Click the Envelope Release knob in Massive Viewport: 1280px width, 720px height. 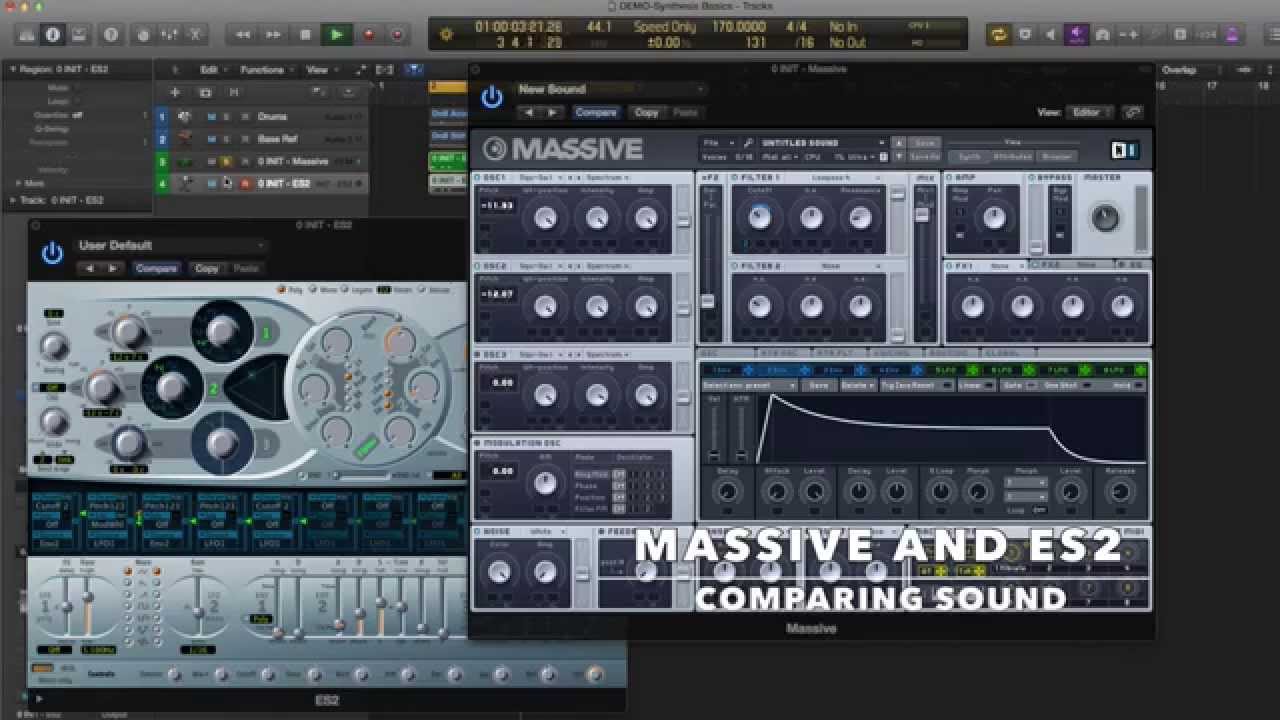1120,491
